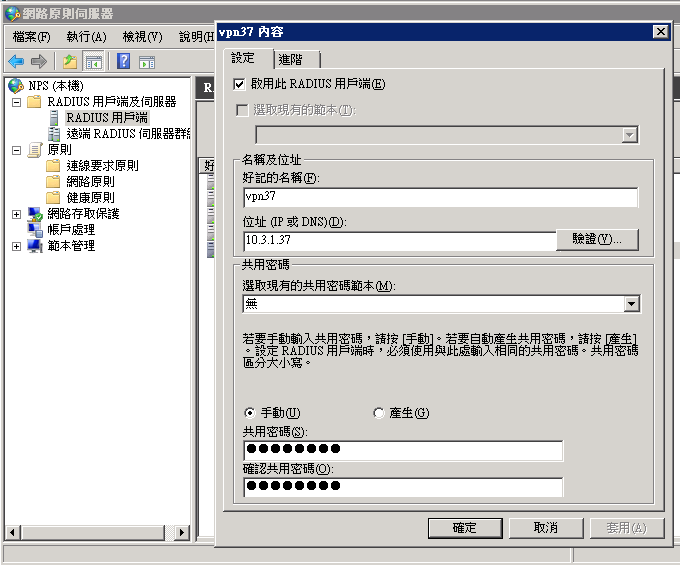Toggle 啟用此 RADIUS 用戶端 checkbox
The width and height of the screenshot is (680, 565).
[239, 84]
